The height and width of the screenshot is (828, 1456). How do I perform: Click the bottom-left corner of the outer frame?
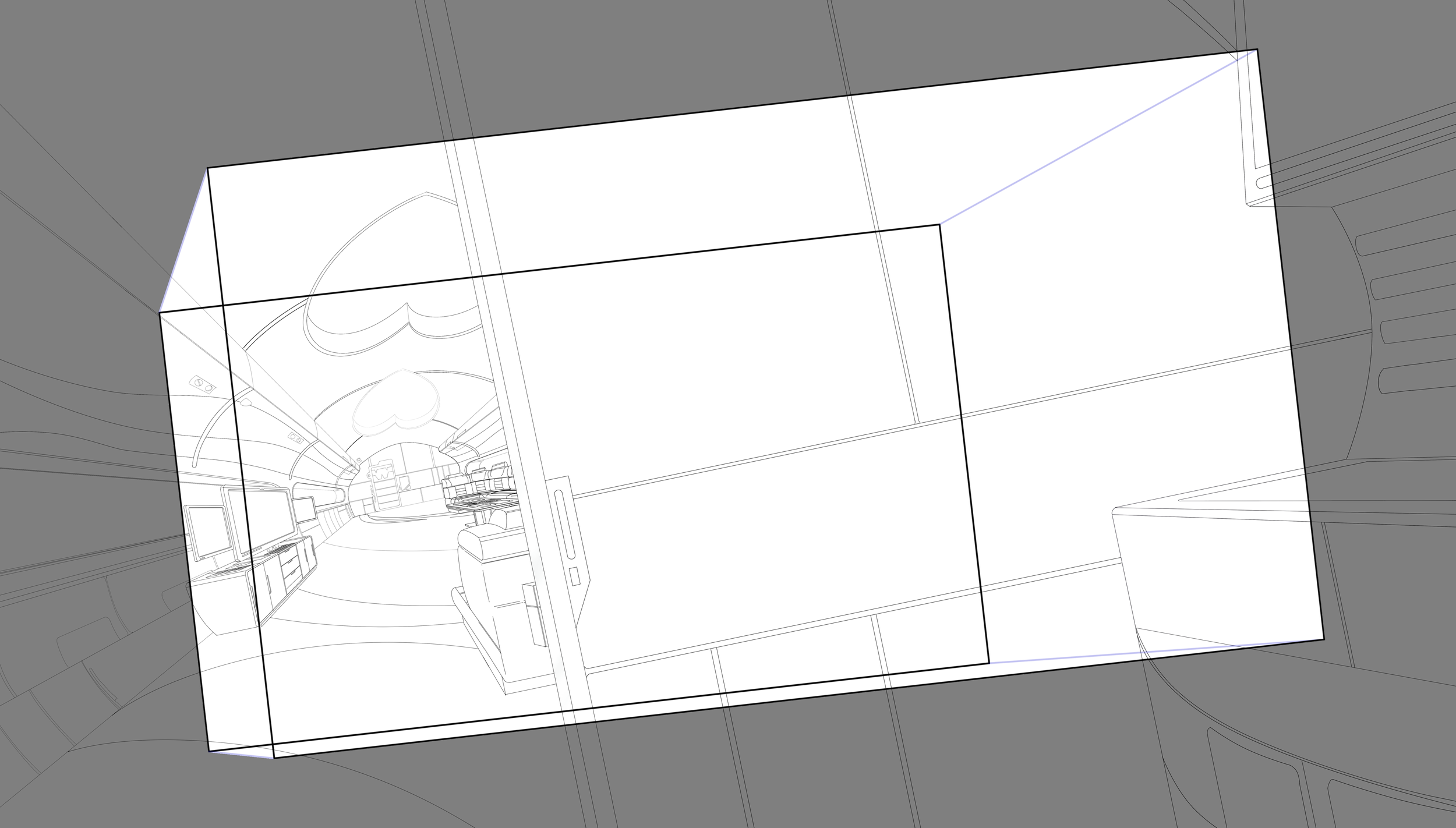point(209,751)
